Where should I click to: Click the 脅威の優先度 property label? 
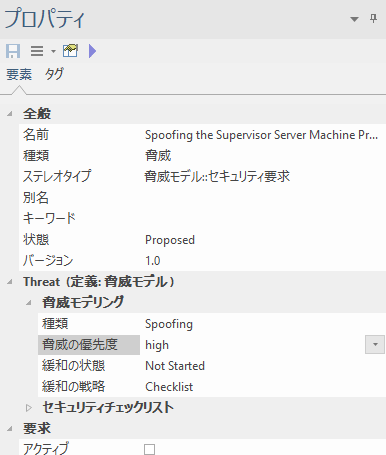click(80, 345)
